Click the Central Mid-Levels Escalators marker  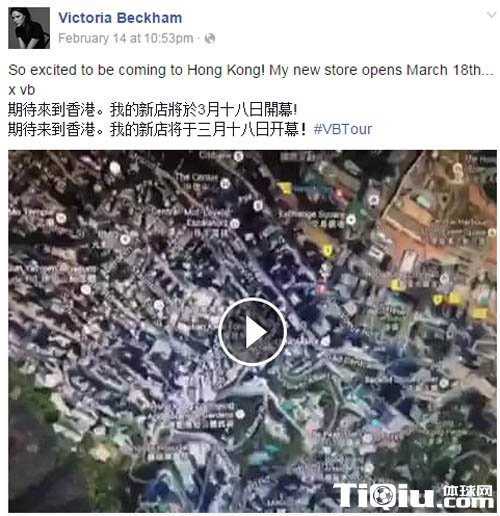235,224
